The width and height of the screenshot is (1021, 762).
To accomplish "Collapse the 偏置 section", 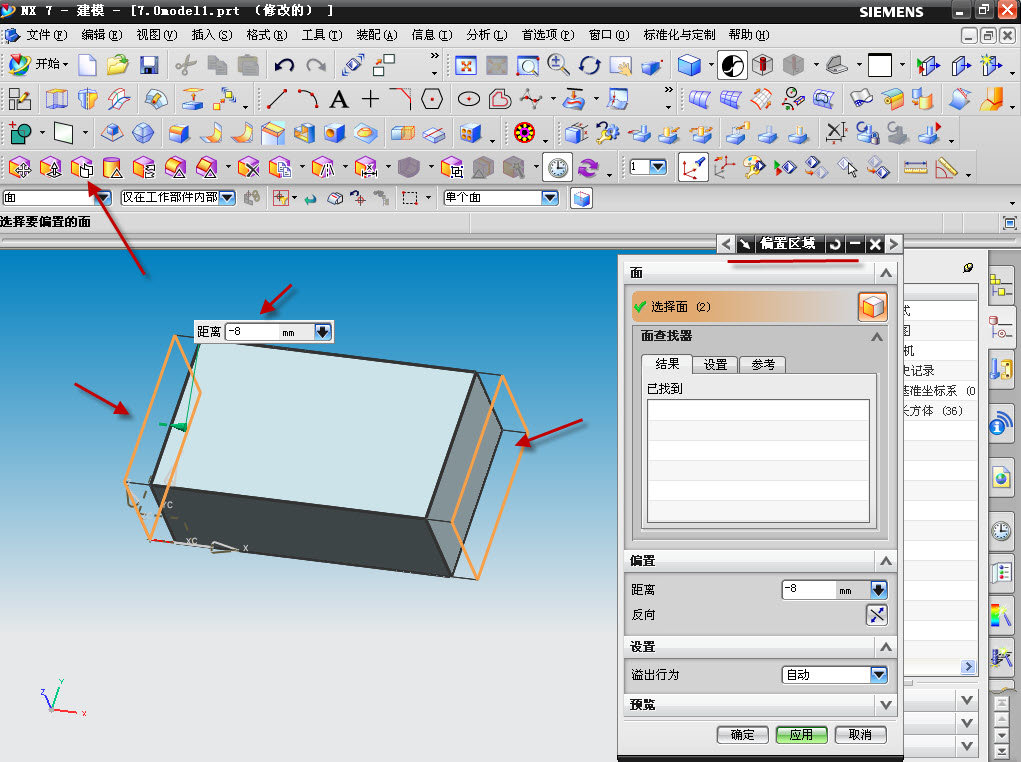I will (x=886, y=561).
